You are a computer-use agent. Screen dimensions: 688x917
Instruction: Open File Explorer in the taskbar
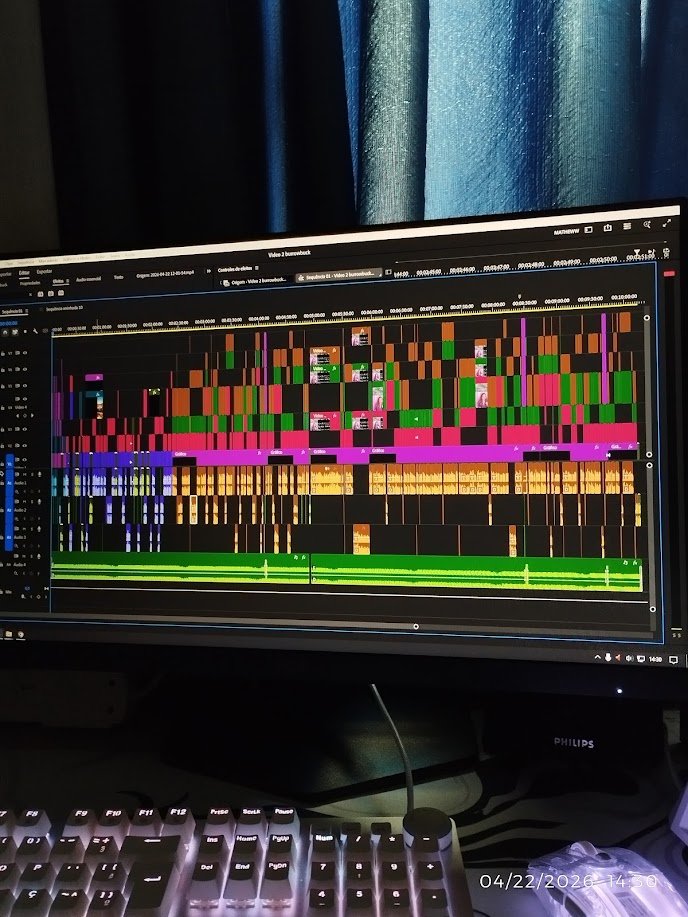click(x=9, y=634)
